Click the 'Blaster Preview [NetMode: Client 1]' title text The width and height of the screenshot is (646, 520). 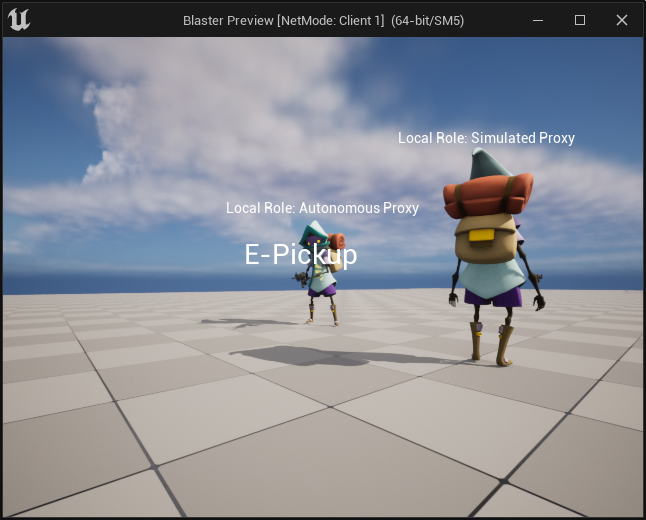pyautogui.click(x=283, y=21)
